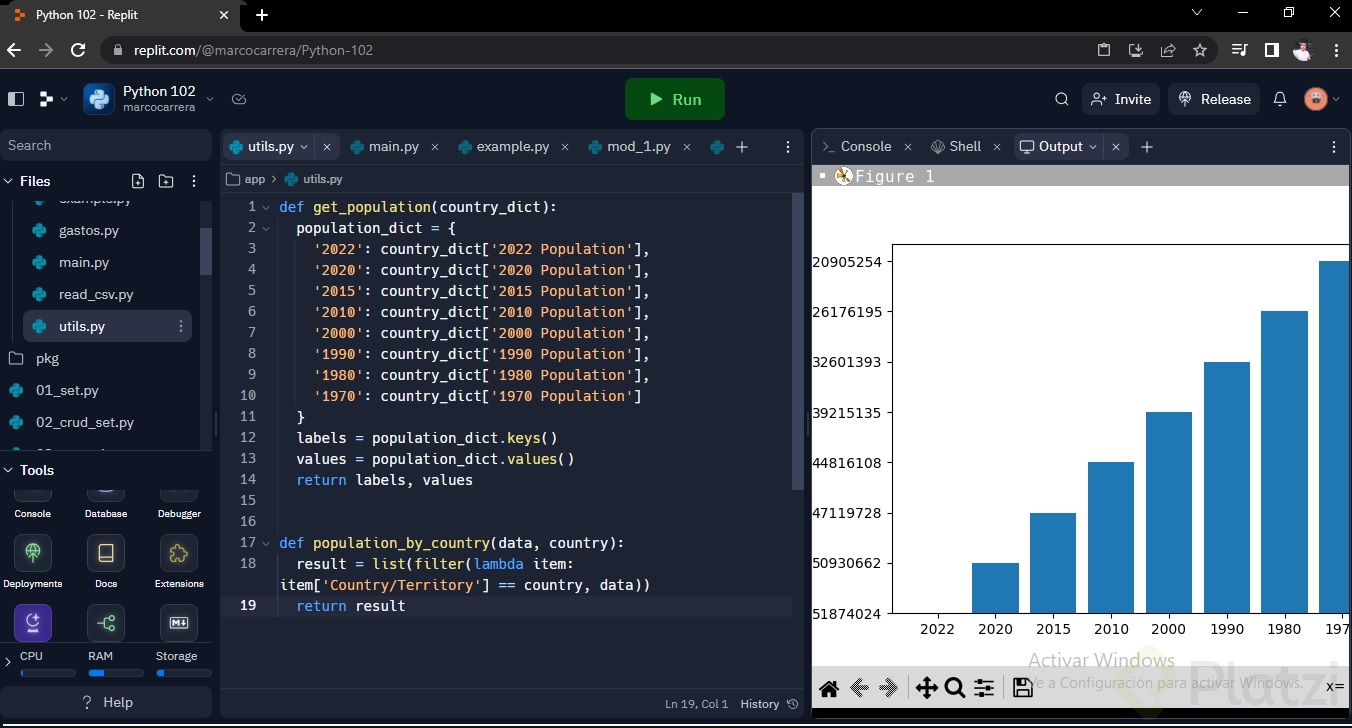Click the Release button
Image resolution: width=1352 pixels, height=728 pixels.
pyautogui.click(x=1215, y=99)
